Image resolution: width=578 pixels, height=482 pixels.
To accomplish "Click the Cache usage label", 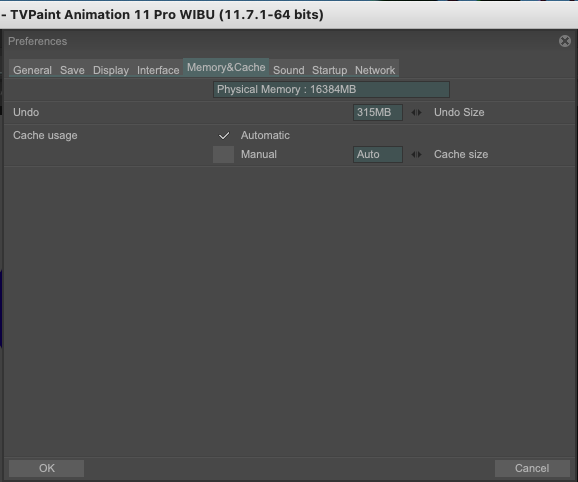I will (45, 136).
